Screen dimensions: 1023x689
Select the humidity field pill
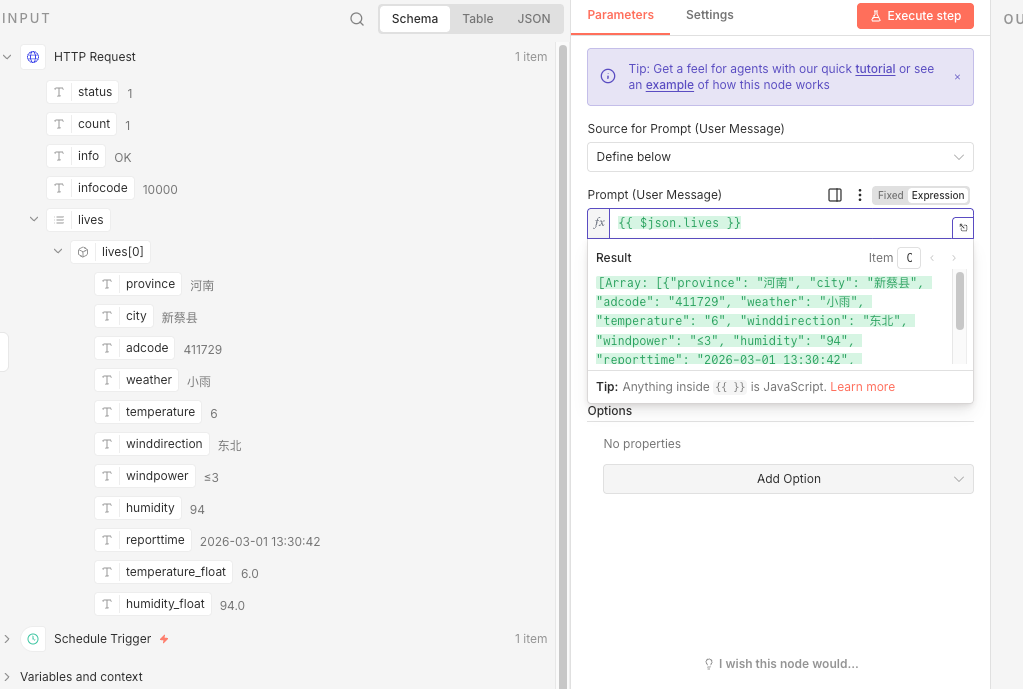tap(138, 508)
